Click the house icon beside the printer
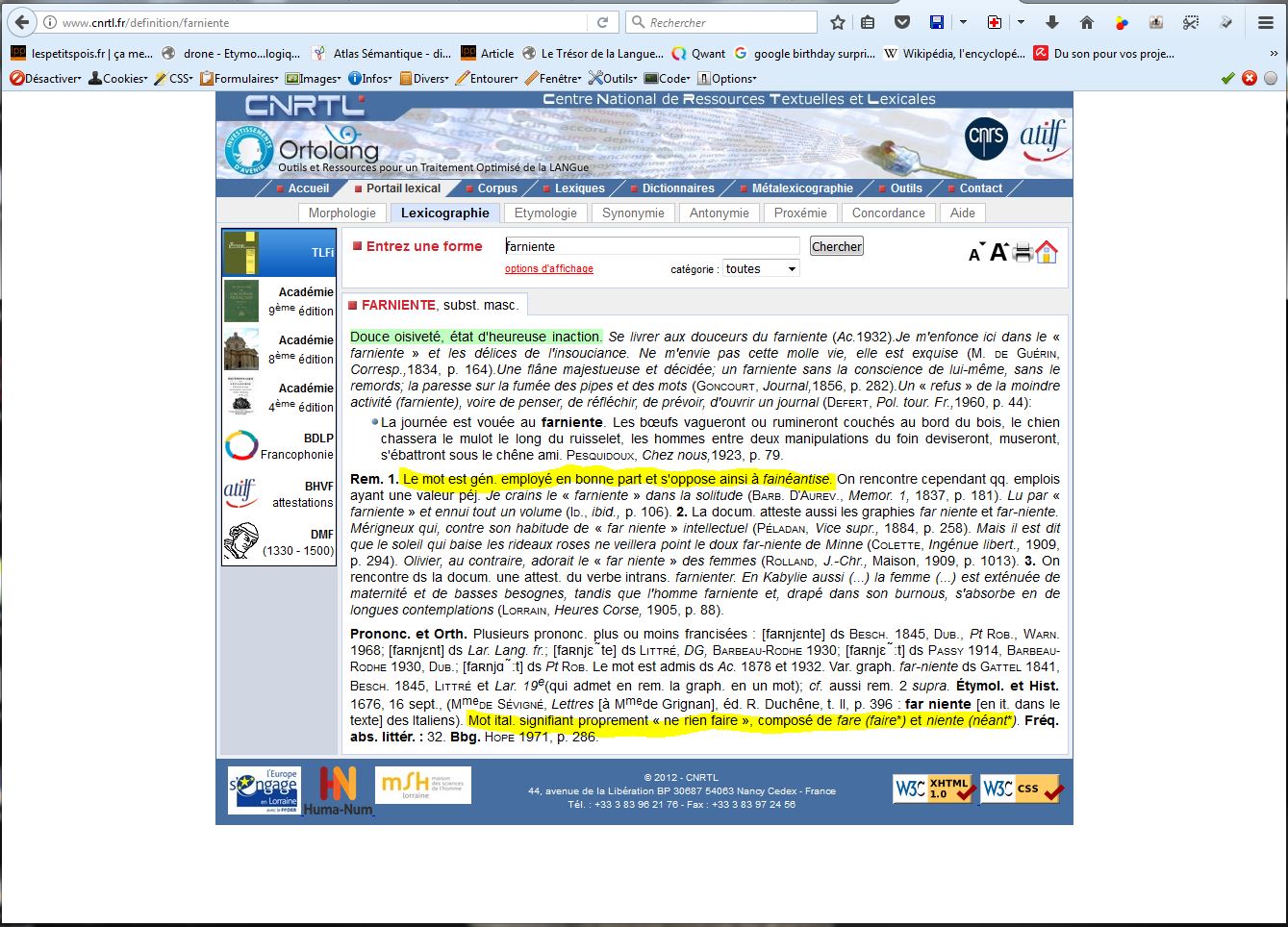The width and height of the screenshot is (1288, 927). 1047,252
